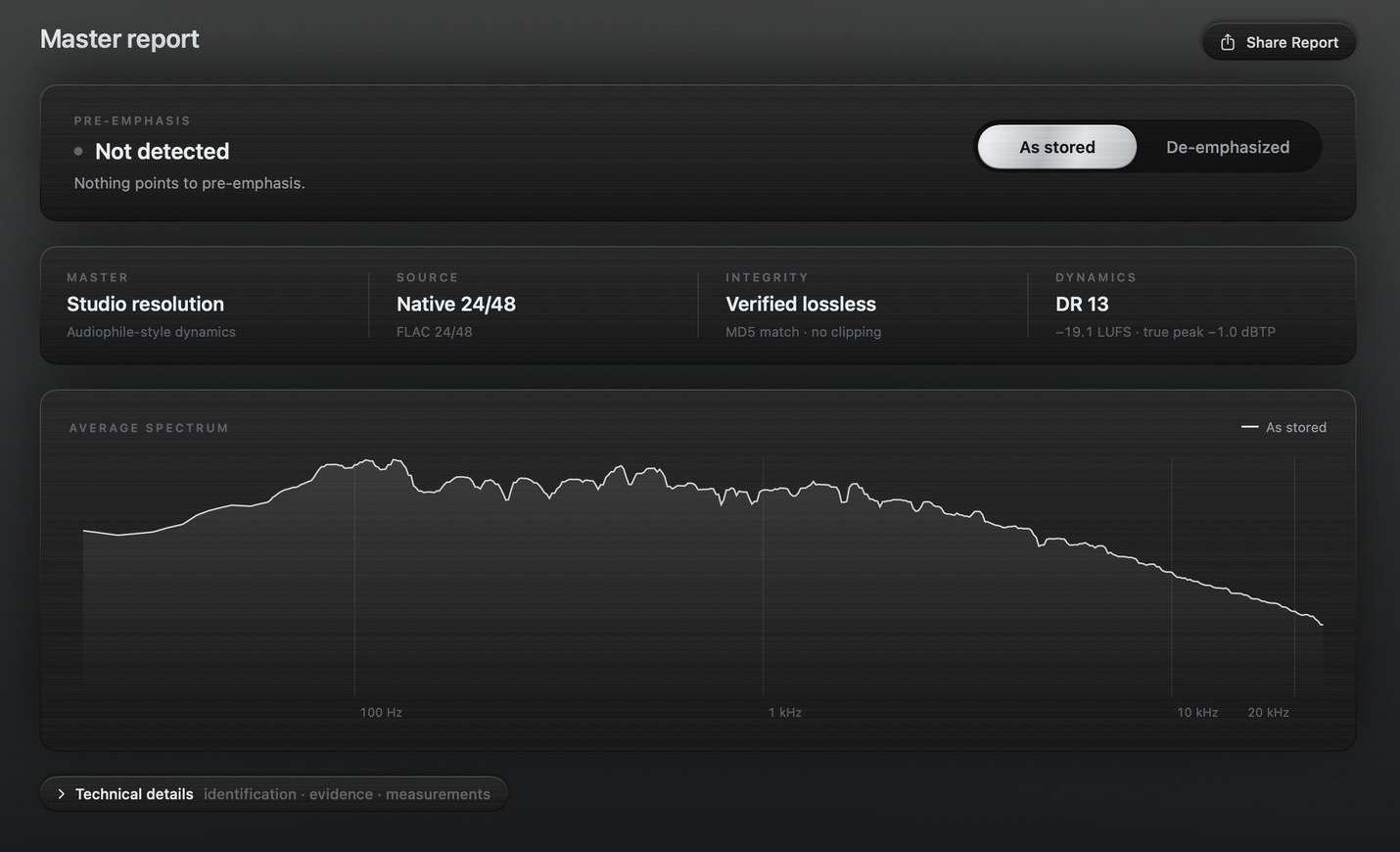Click the DR 13 dynamics value
1400x852 pixels.
[1082, 304]
